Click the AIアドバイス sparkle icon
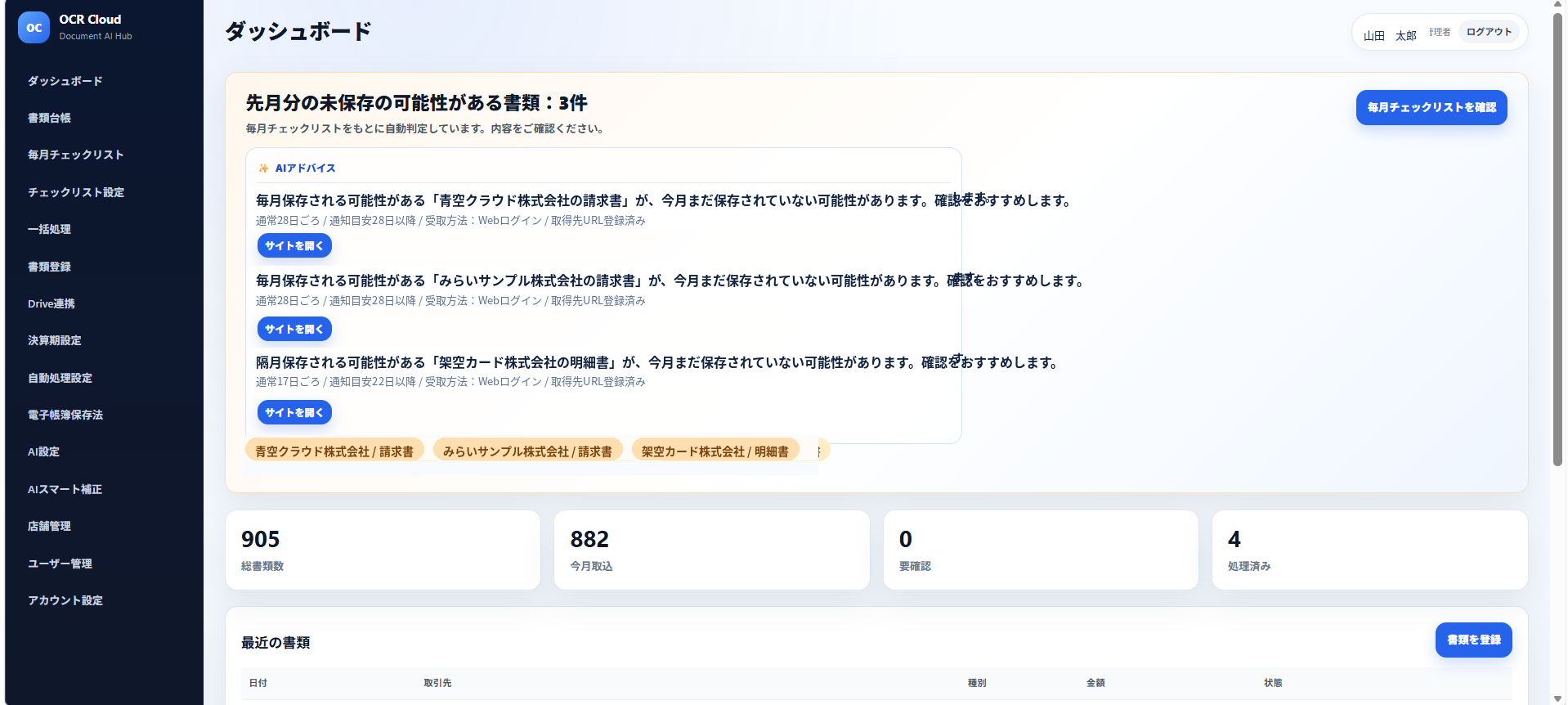Image resolution: width=1568 pixels, height=705 pixels. [x=263, y=168]
